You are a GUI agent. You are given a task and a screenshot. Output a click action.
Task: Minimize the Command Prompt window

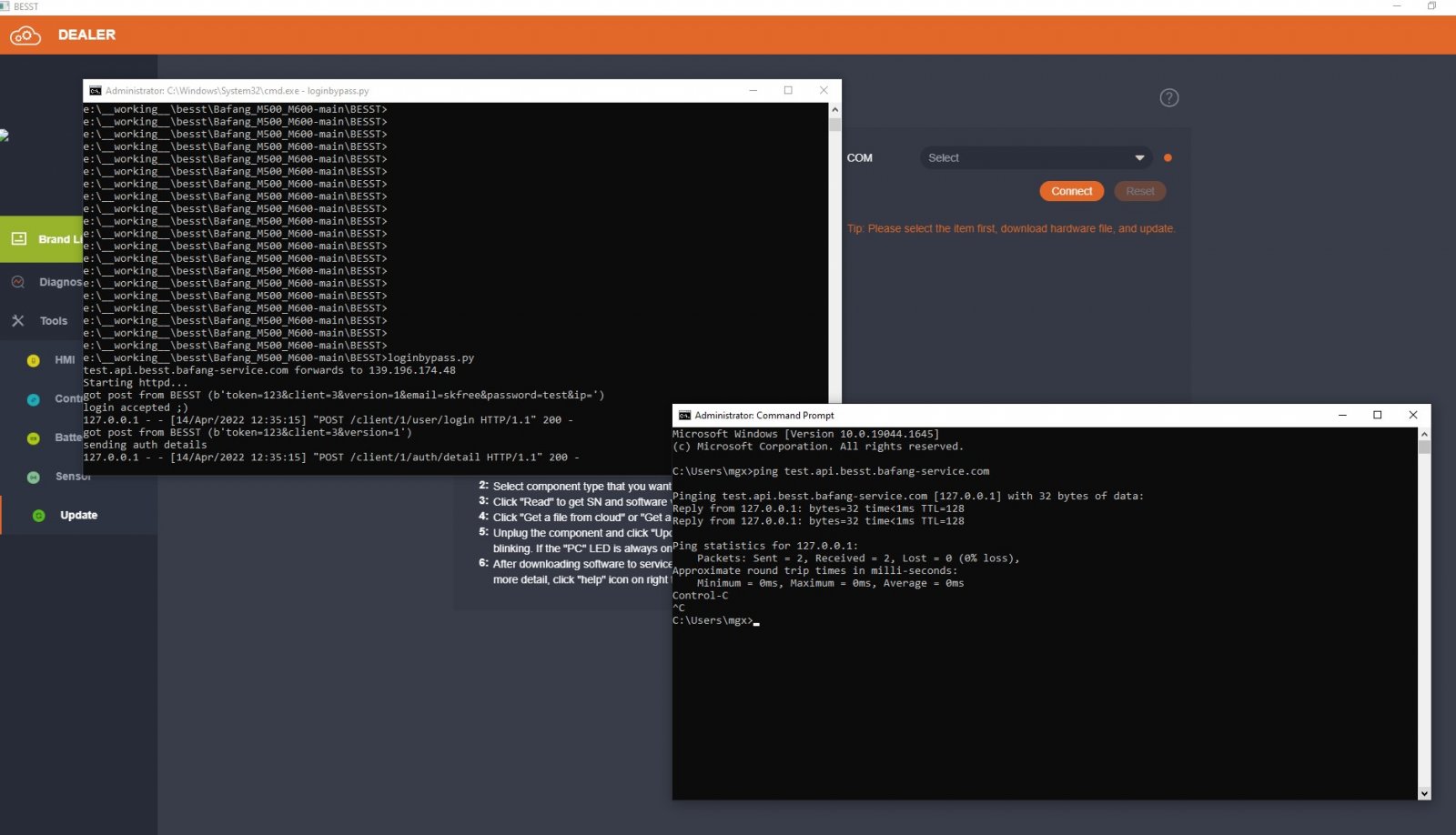pos(1342,415)
